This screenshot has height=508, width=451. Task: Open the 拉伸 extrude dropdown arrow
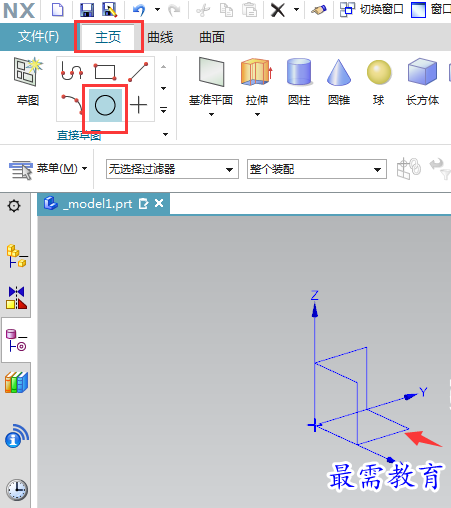257,114
